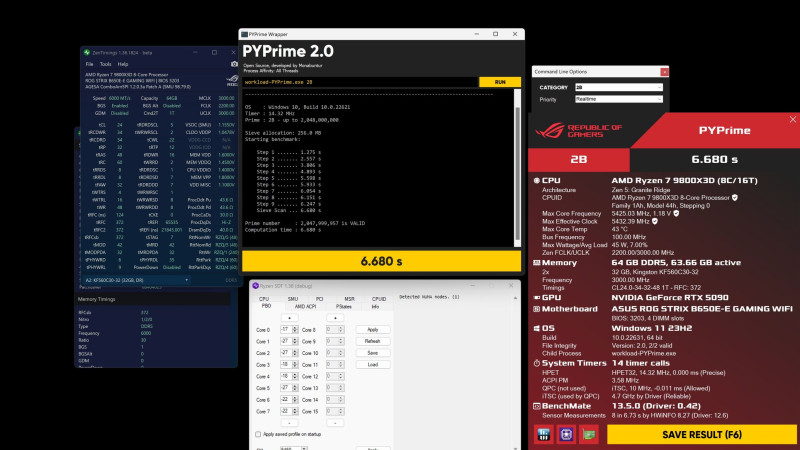Click the GPU section icon in the BenchMate panel
800x450 pixels.
coord(537,297)
